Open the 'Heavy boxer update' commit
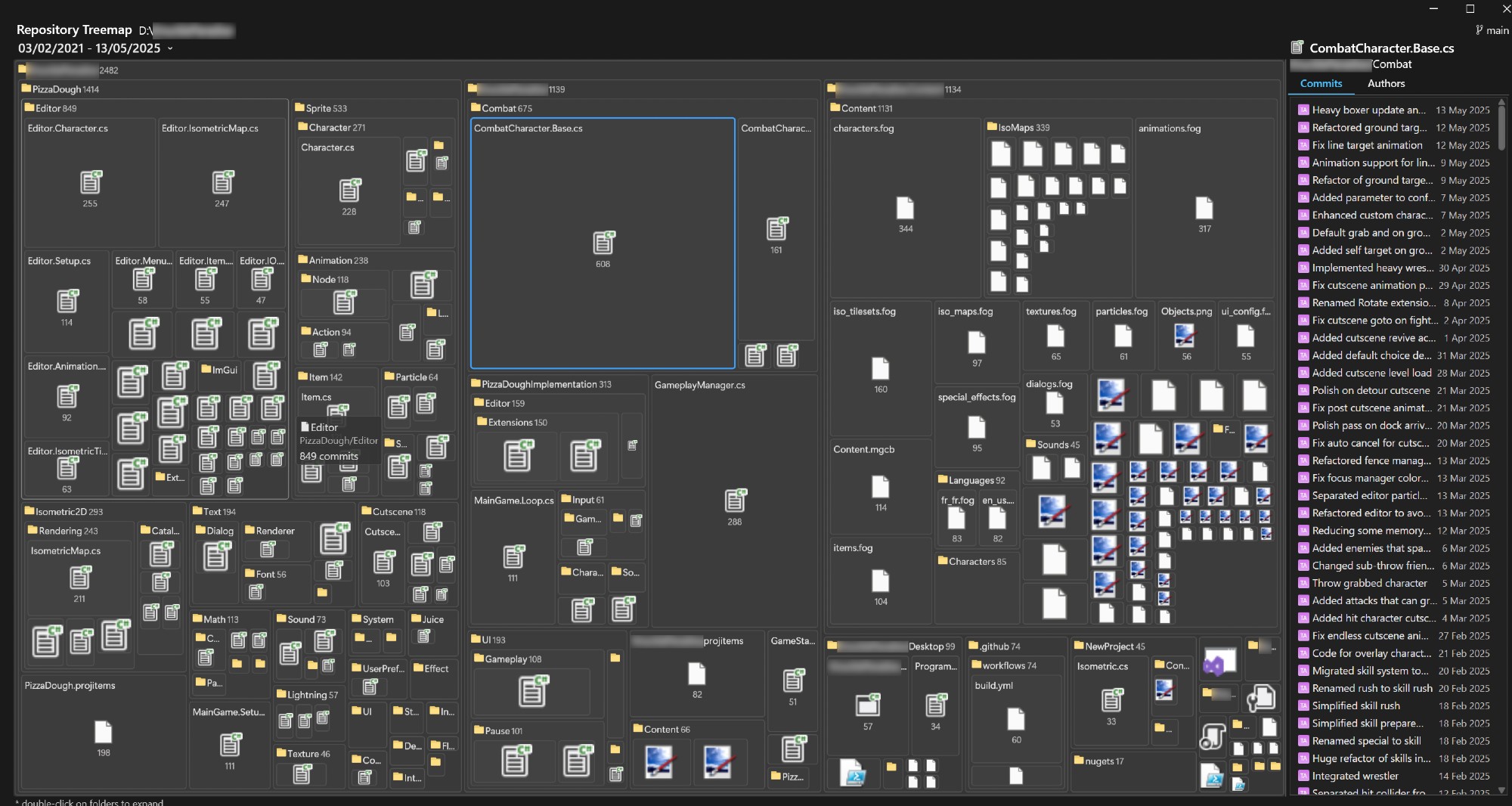 click(1368, 110)
